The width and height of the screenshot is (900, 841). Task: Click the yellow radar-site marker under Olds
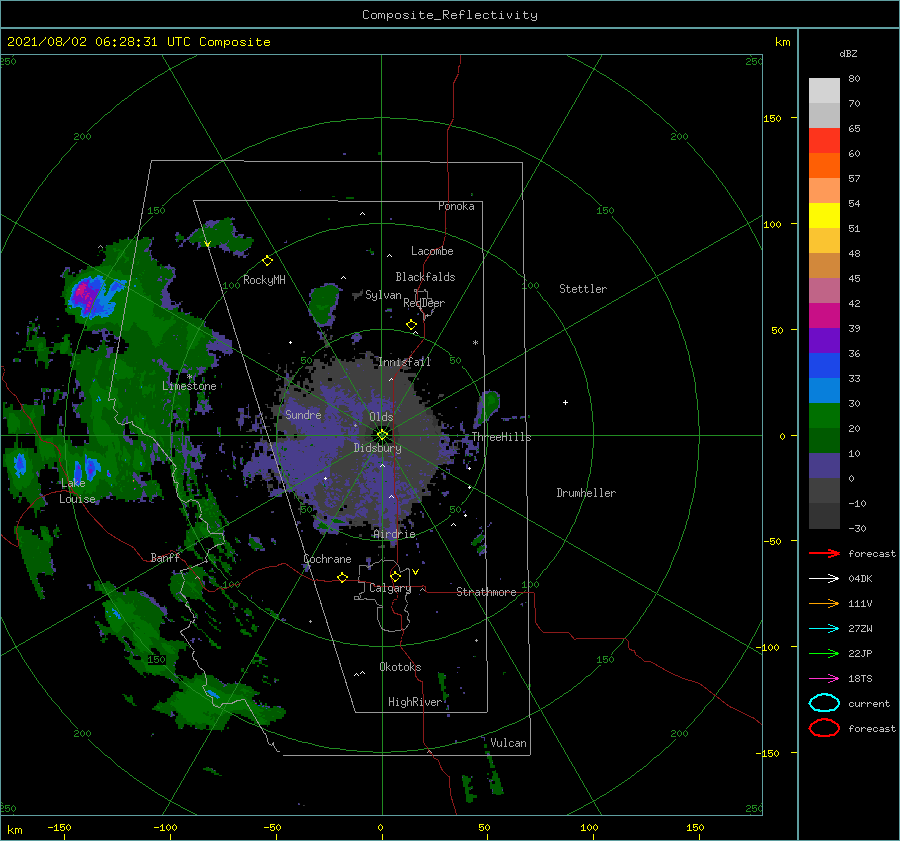point(382,435)
